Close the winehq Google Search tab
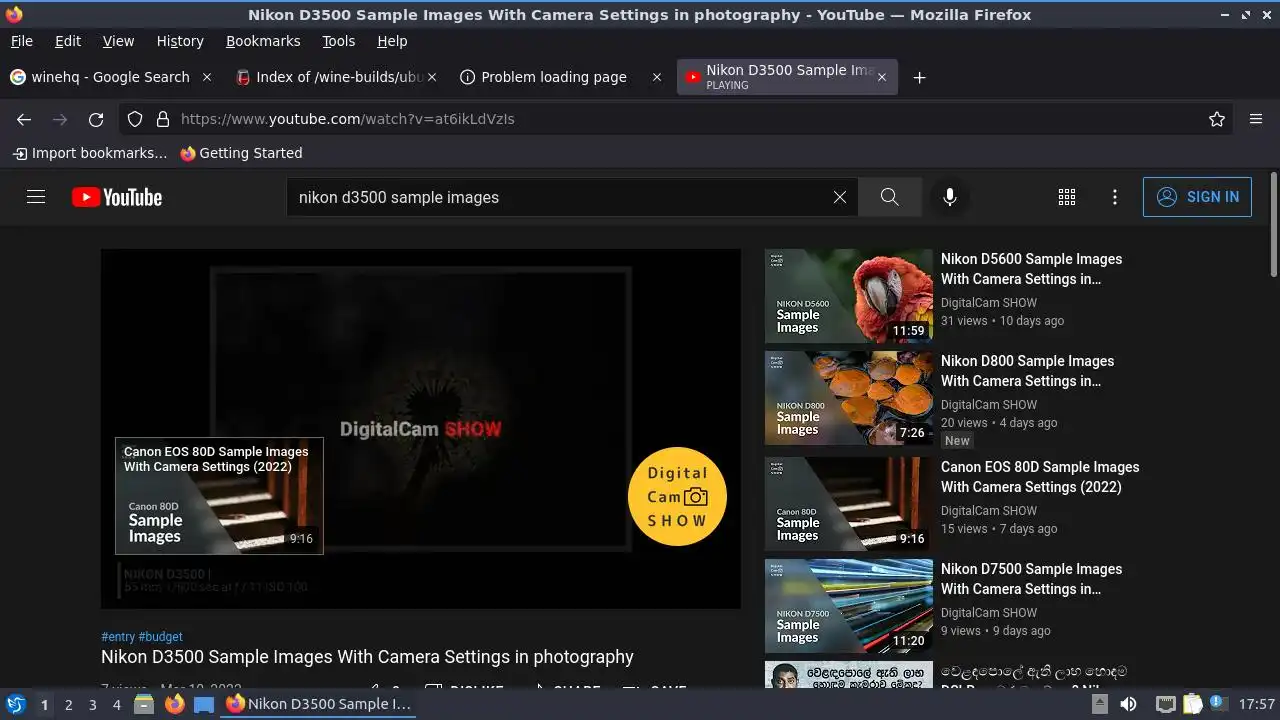 tap(207, 77)
